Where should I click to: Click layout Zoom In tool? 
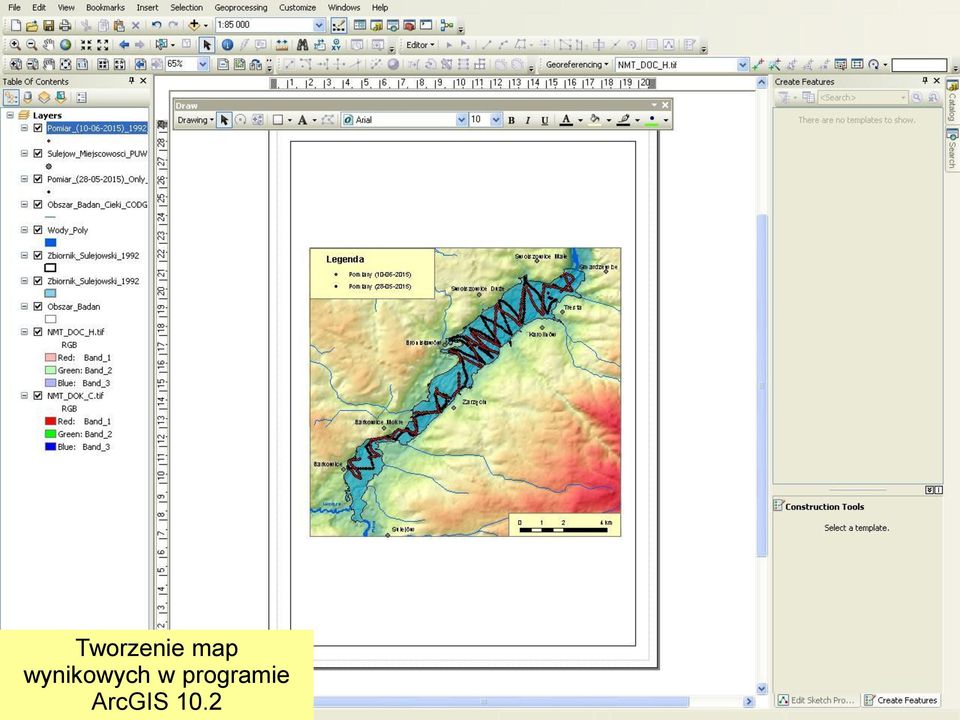pyautogui.click(x=16, y=64)
